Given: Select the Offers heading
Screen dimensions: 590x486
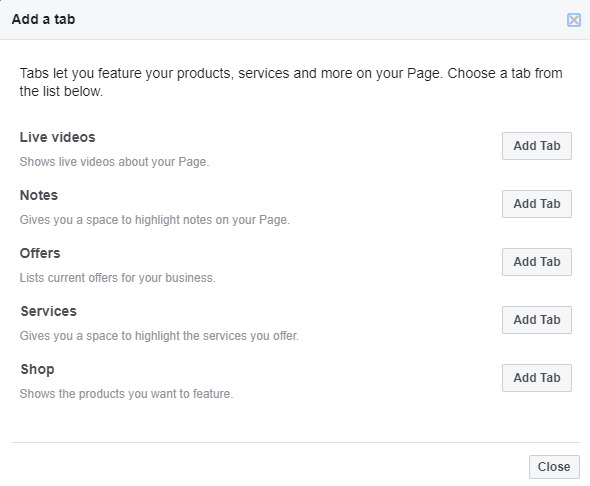Looking at the screenshot, I should (40, 253).
